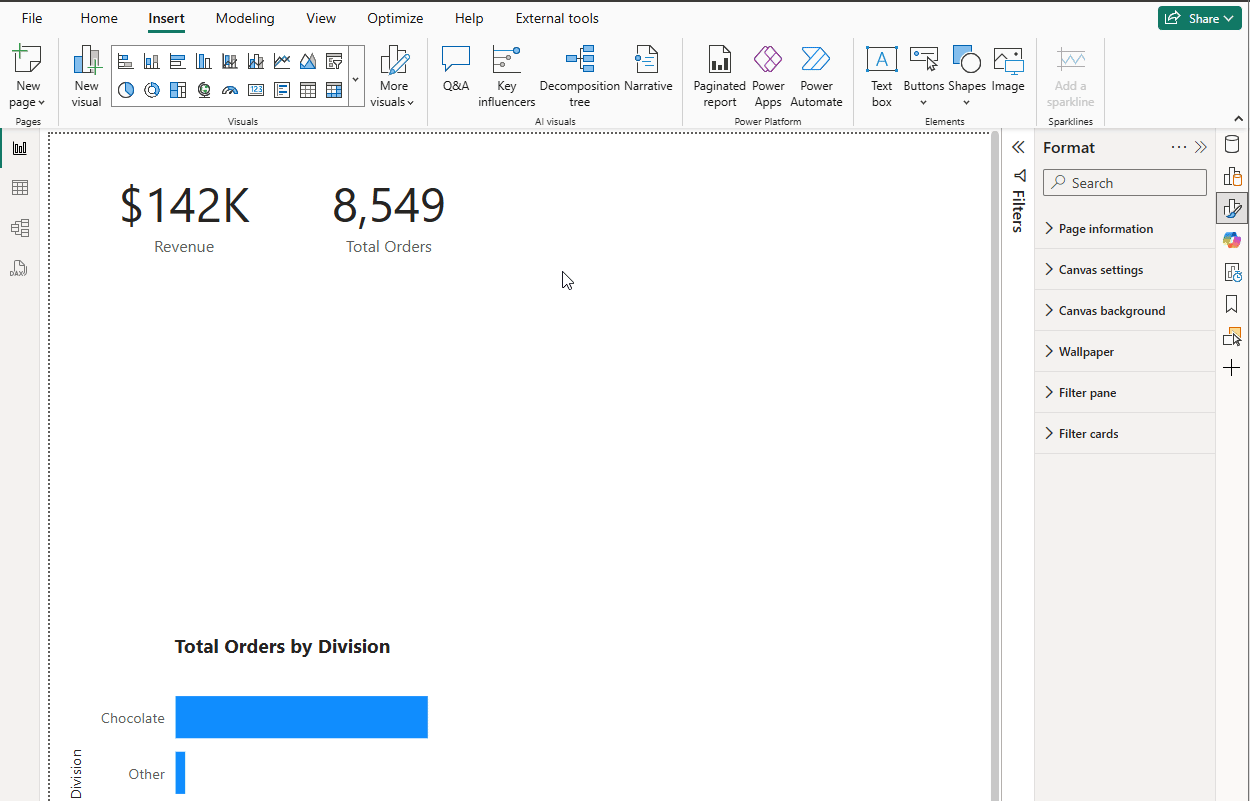Viewport: 1250px width, 801px height.
Task: Open DAX query view in left sidebar
Action: pos(20,268)
